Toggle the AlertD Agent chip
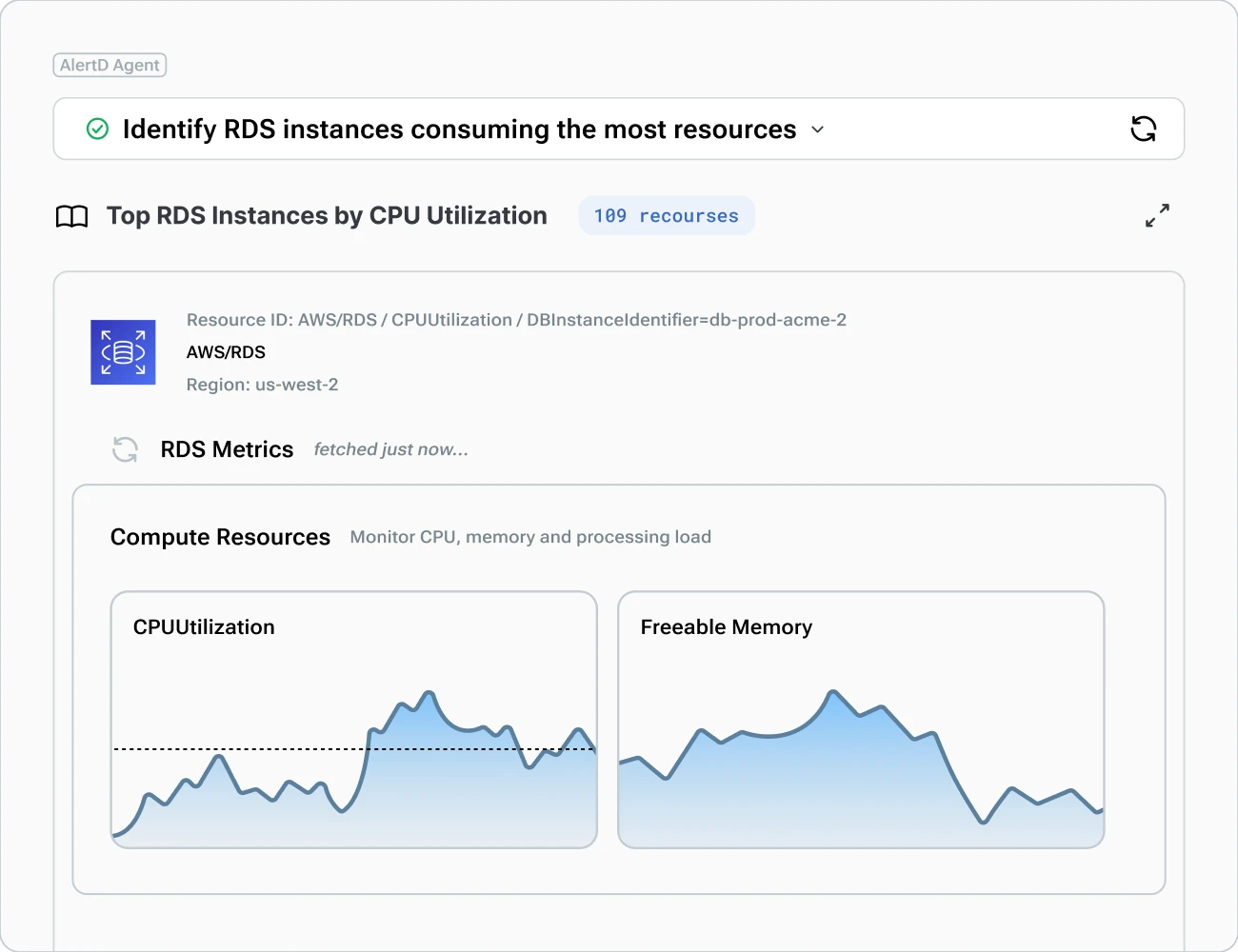1238x952 pixels. point(110,65)
